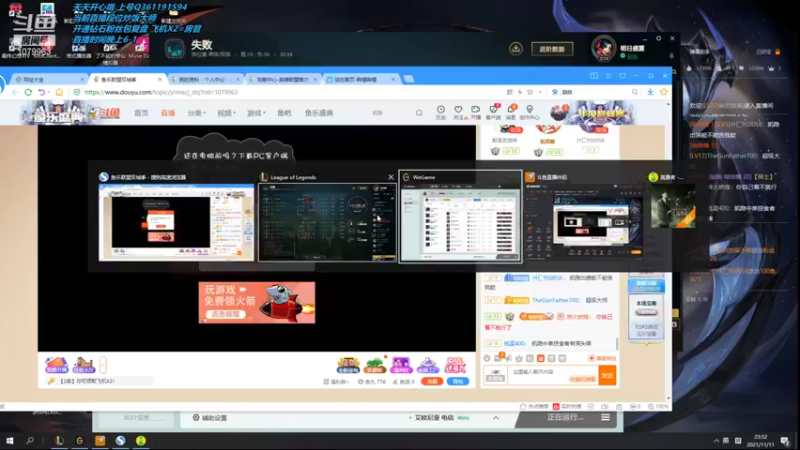Click the 实时热搜 item in browser status bar
The image size is (800, 450).
(567, 407)
